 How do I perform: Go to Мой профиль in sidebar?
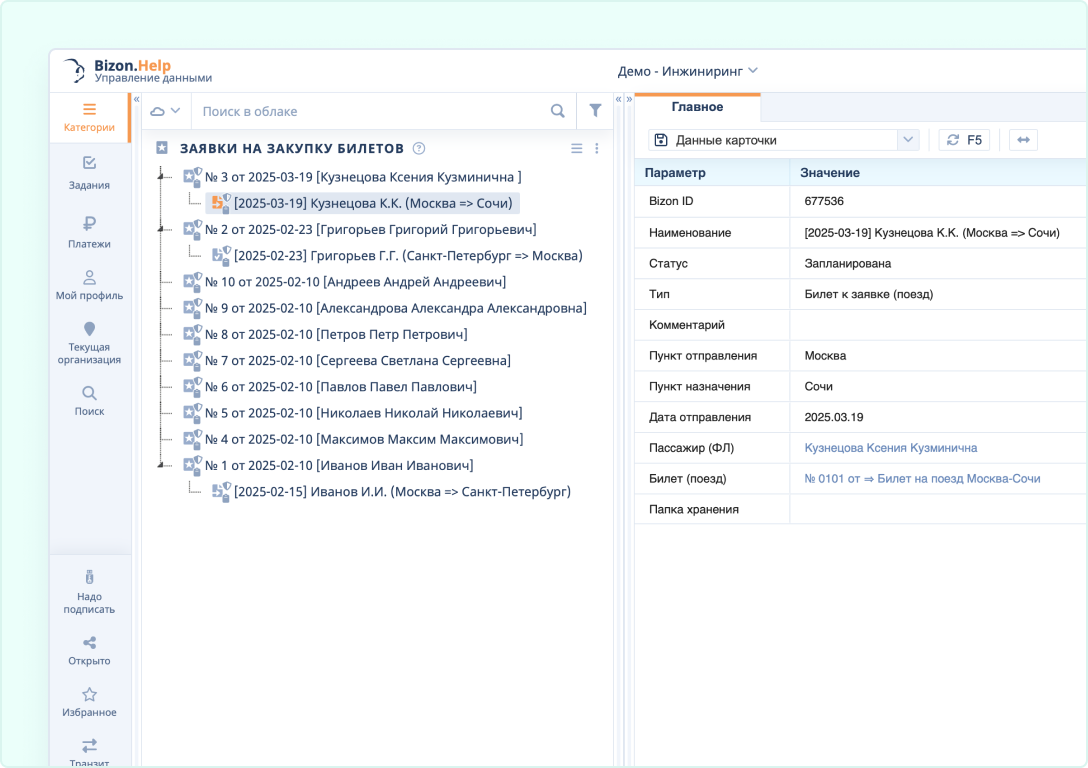[x=89, y=284]
